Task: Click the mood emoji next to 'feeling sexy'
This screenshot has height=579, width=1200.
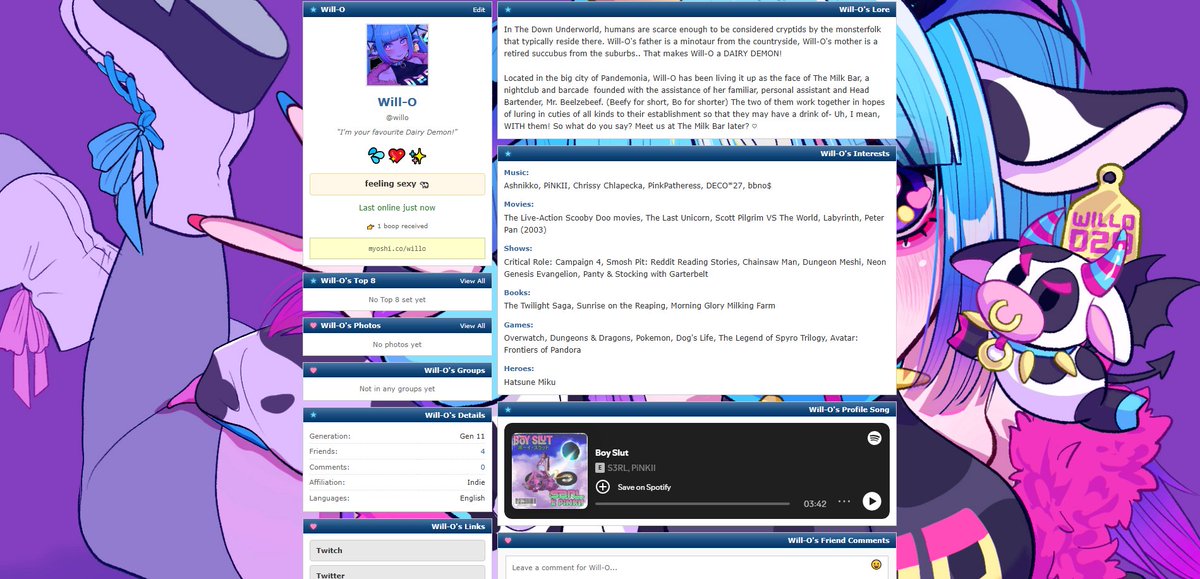Action: coord(424,184)
